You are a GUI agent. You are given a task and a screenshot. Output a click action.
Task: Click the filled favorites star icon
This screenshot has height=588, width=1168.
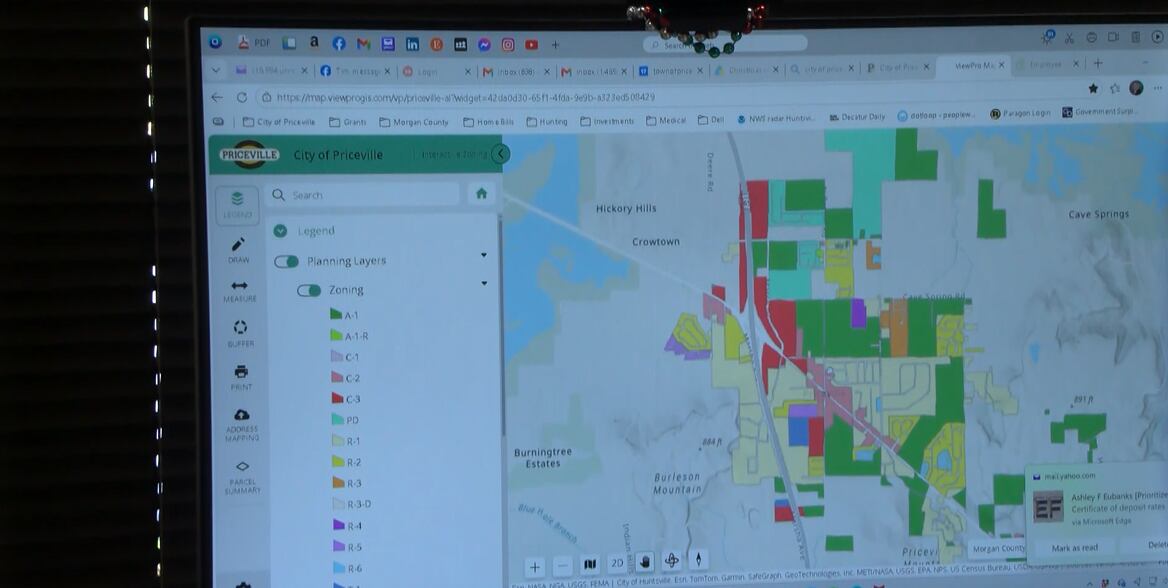click(1093, 89)
